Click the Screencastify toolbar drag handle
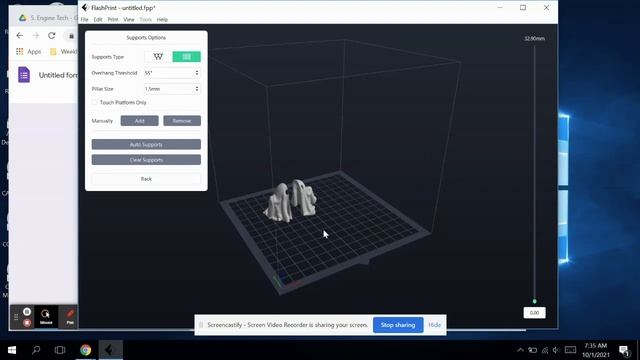640x360 pixels. (x=16, y=317)
